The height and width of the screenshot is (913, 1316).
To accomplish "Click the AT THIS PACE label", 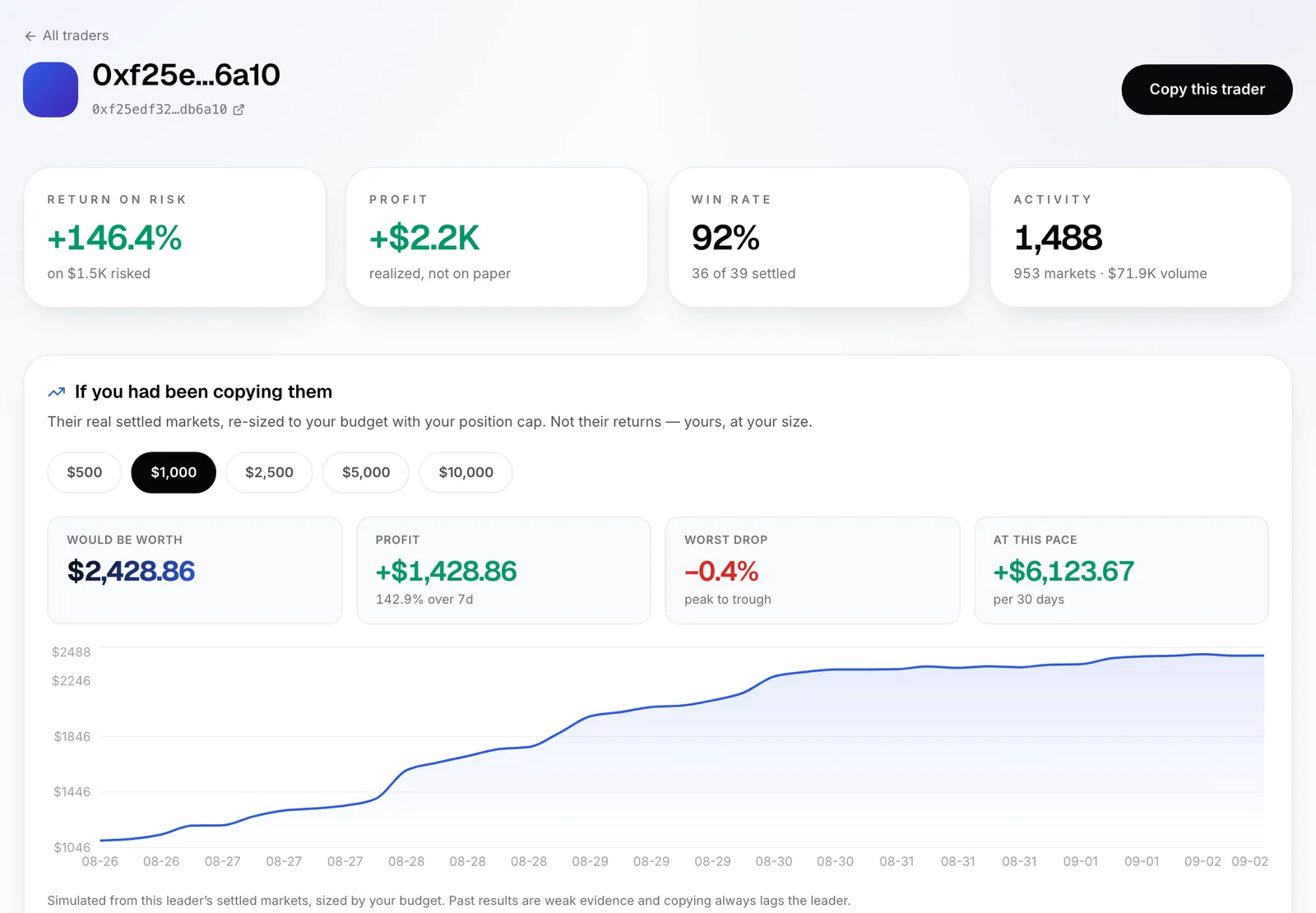I will click(1036, 540).
